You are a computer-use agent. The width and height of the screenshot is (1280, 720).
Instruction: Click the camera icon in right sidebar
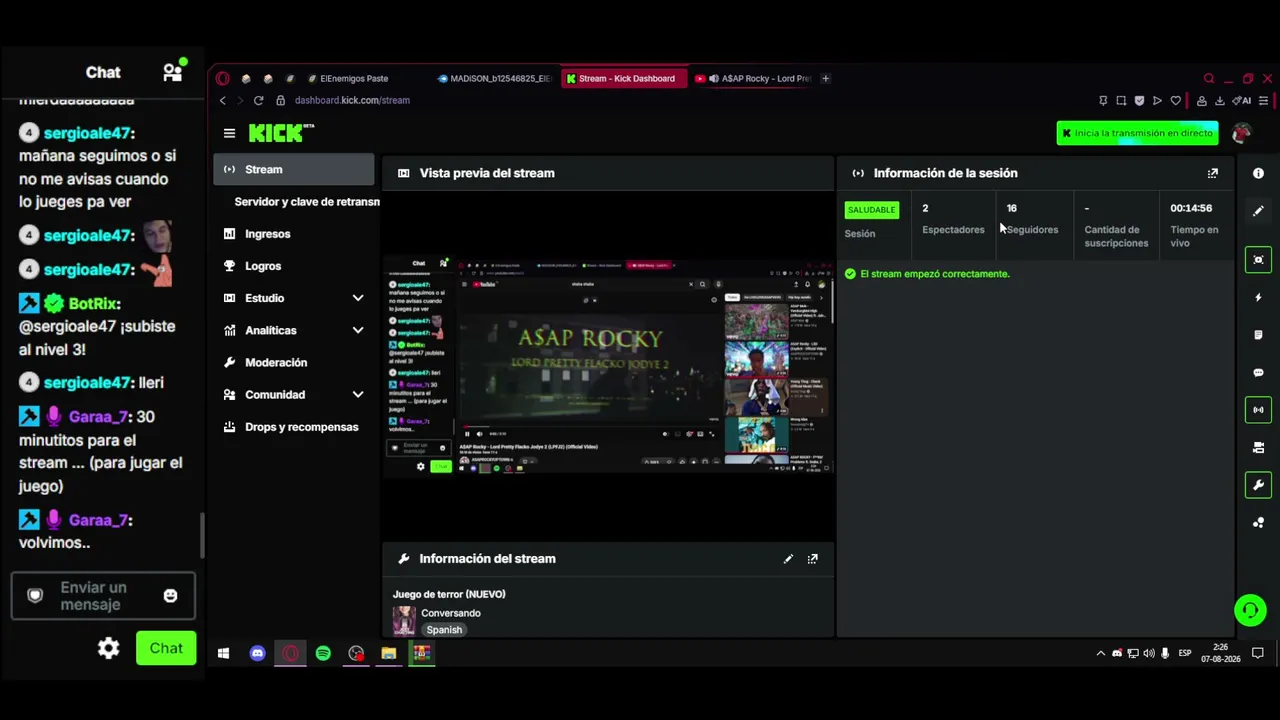coord(1258,447)
